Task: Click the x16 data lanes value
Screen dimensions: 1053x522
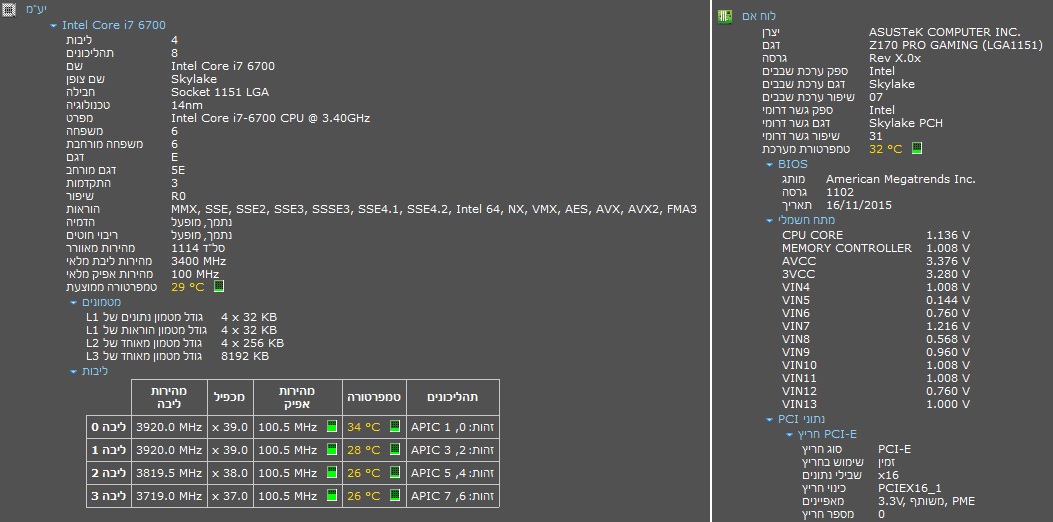Action: click(889, 476)
